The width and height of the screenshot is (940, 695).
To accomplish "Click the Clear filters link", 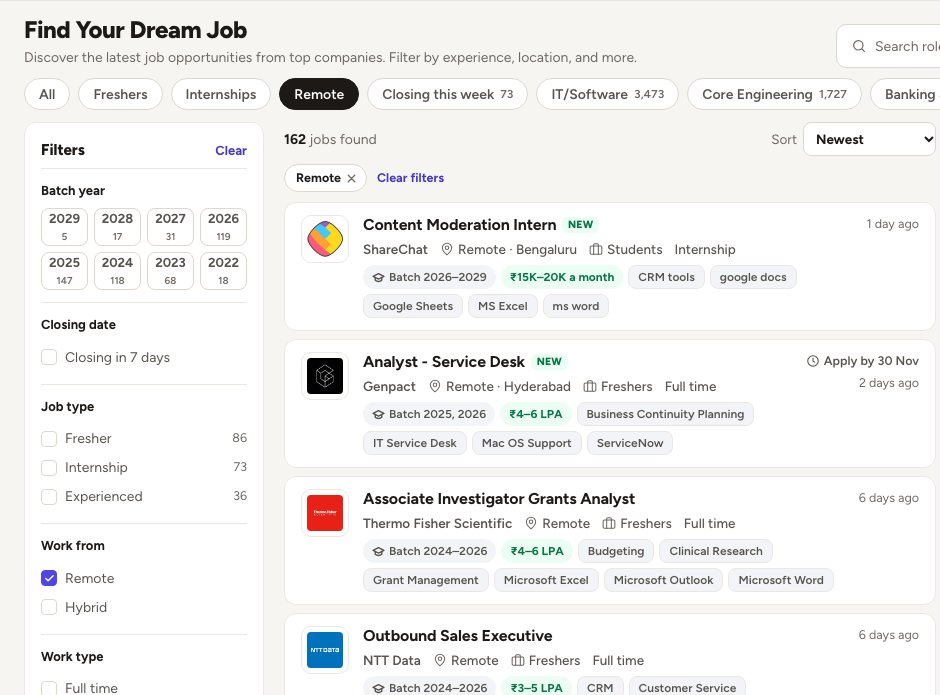I will [410, 178].
